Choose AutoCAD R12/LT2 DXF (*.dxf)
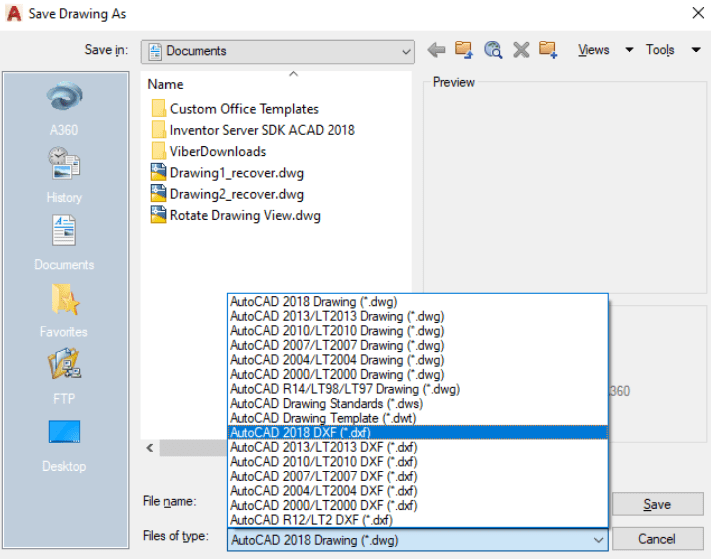This screenshot has width=711, height=559. point(418,520)
